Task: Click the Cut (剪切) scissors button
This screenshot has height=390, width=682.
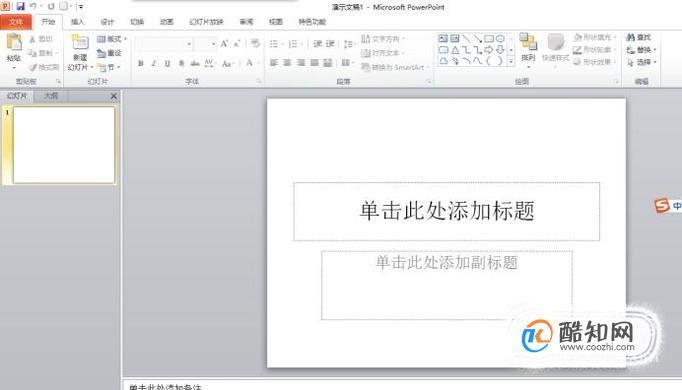Action: tap(41, 39)
